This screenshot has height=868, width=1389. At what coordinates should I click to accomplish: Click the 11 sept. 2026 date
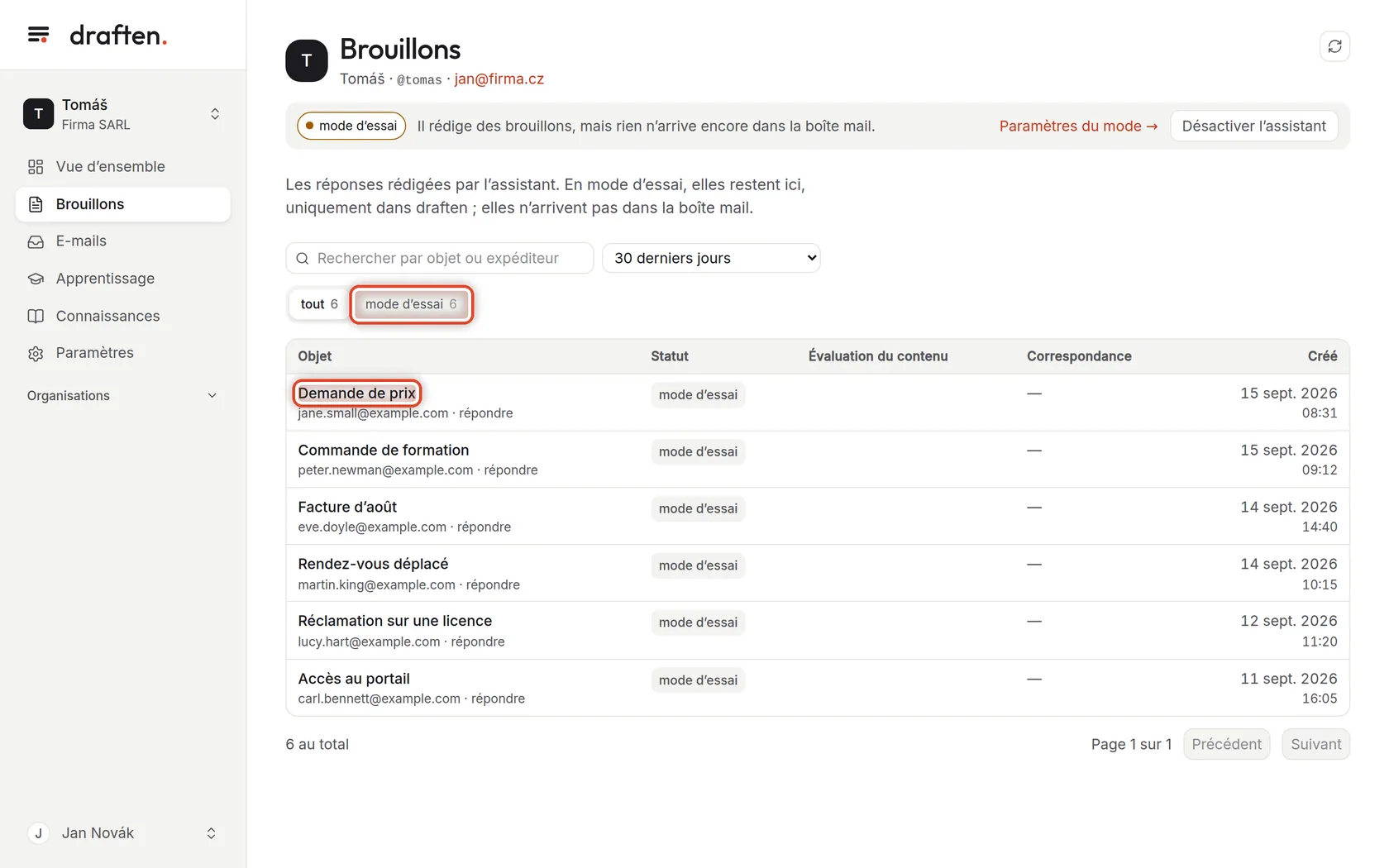pos(1288,680)
